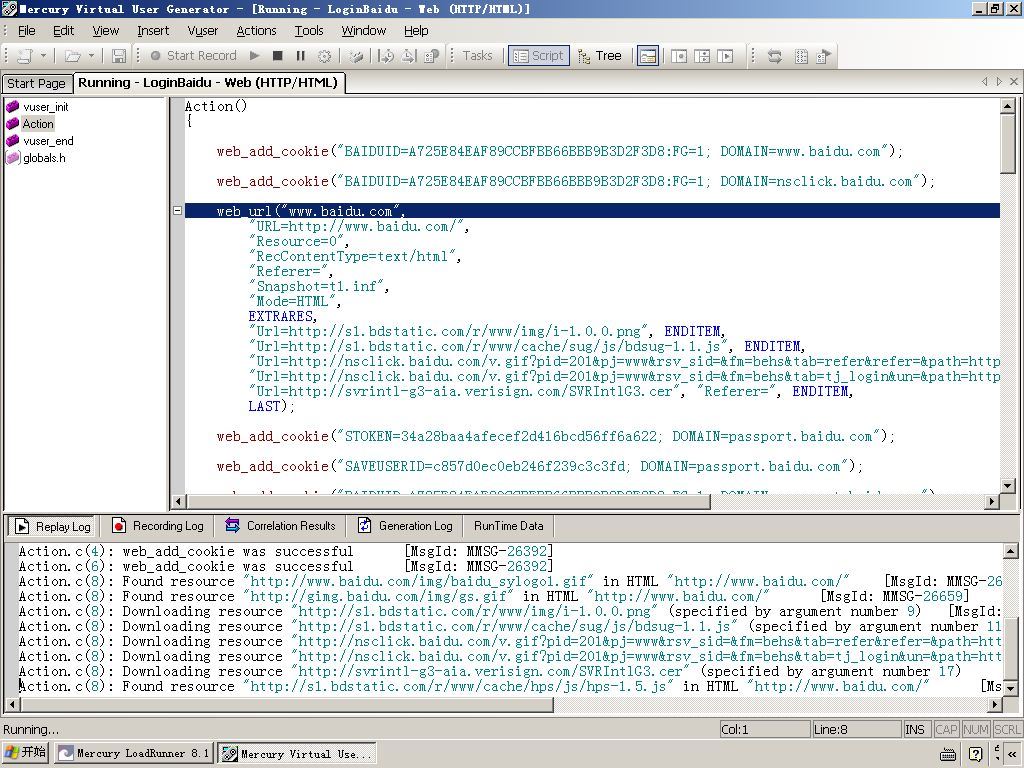The width and height of the screenshot is (1024, 768).
Task: Toggle the output window button beside Tree
Action: point(648,56)
